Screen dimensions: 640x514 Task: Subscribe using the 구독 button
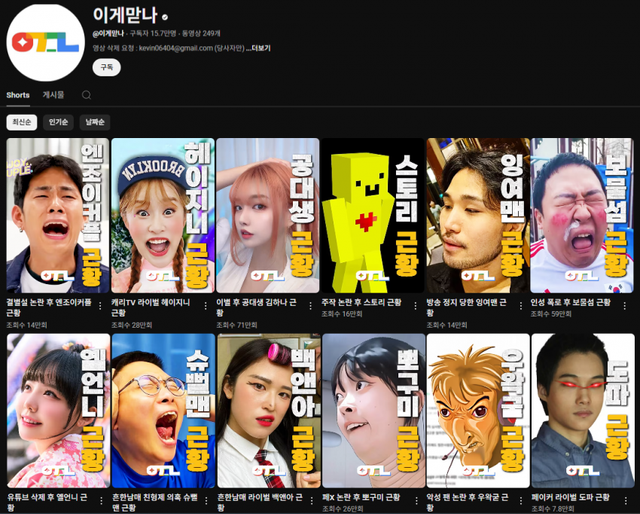[106, 67]
